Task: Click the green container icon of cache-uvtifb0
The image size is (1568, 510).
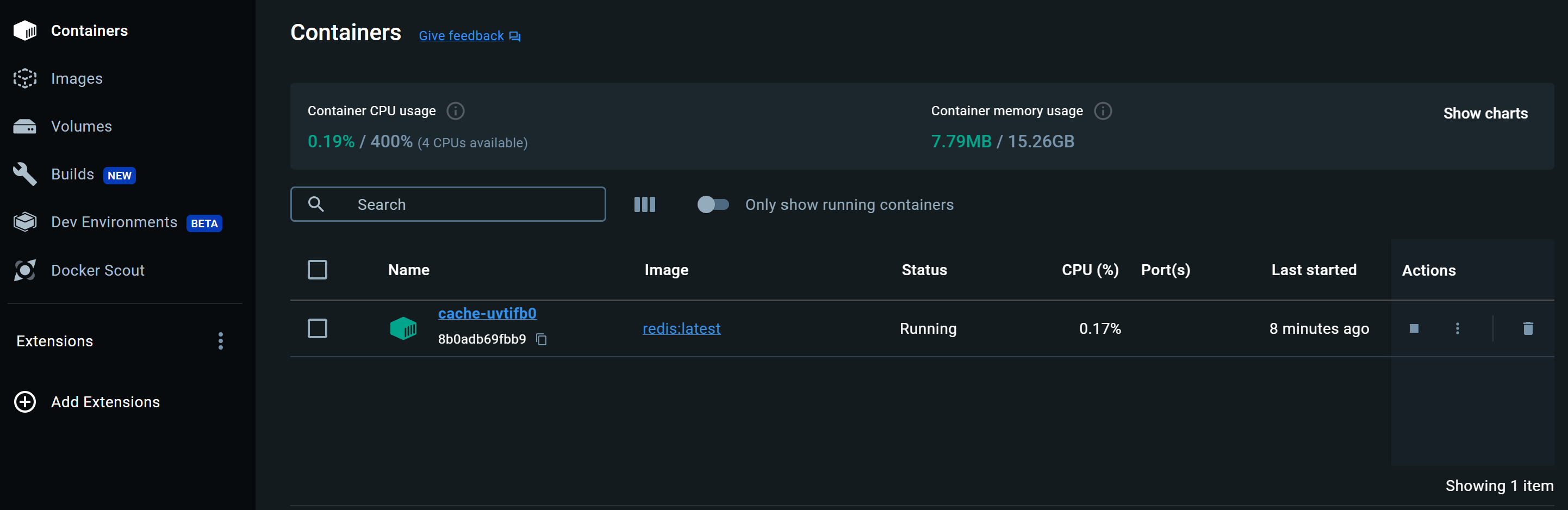Action: click(403, 328)
